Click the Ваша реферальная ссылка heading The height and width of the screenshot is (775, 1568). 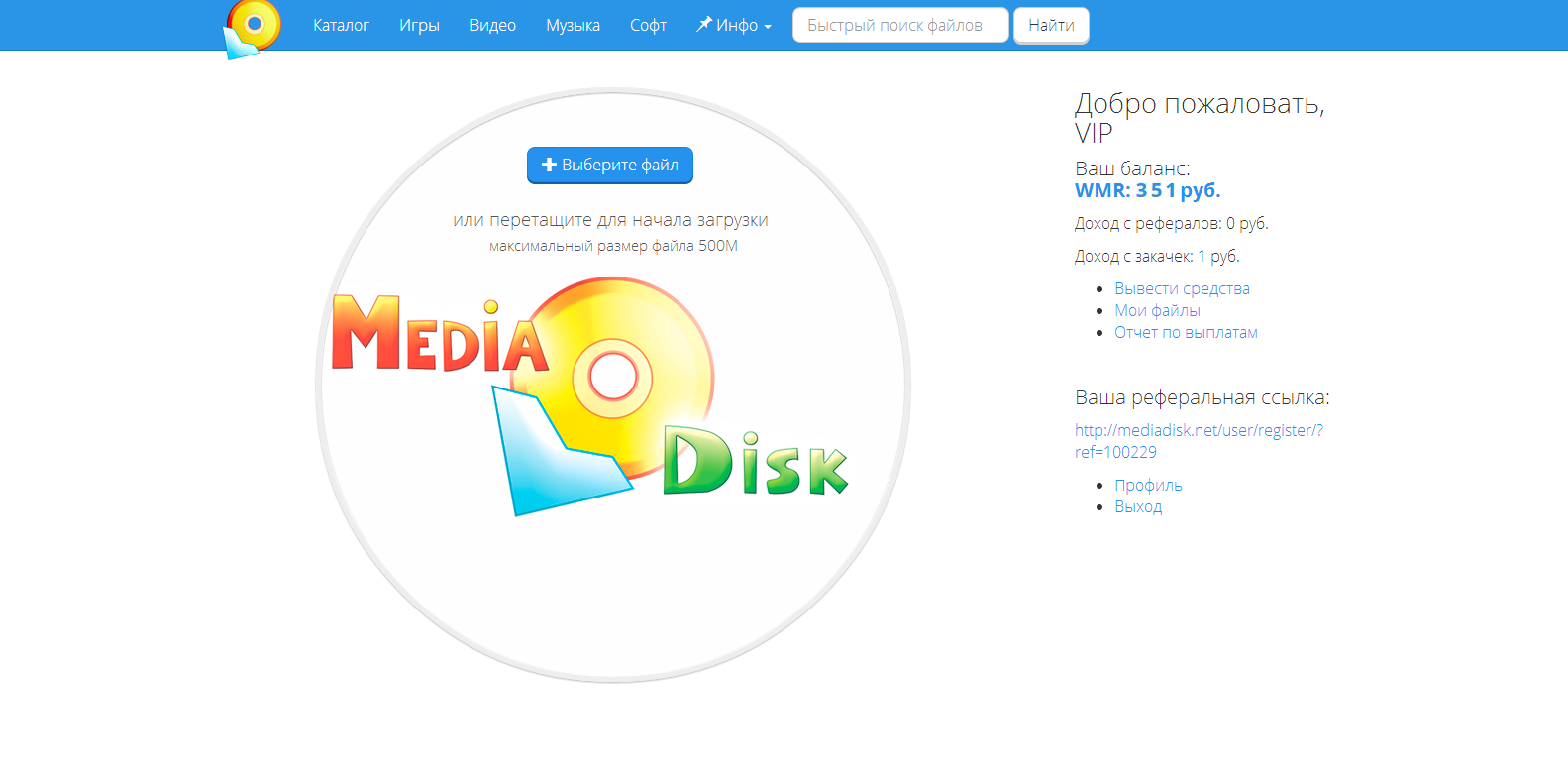coord(1202,397)
